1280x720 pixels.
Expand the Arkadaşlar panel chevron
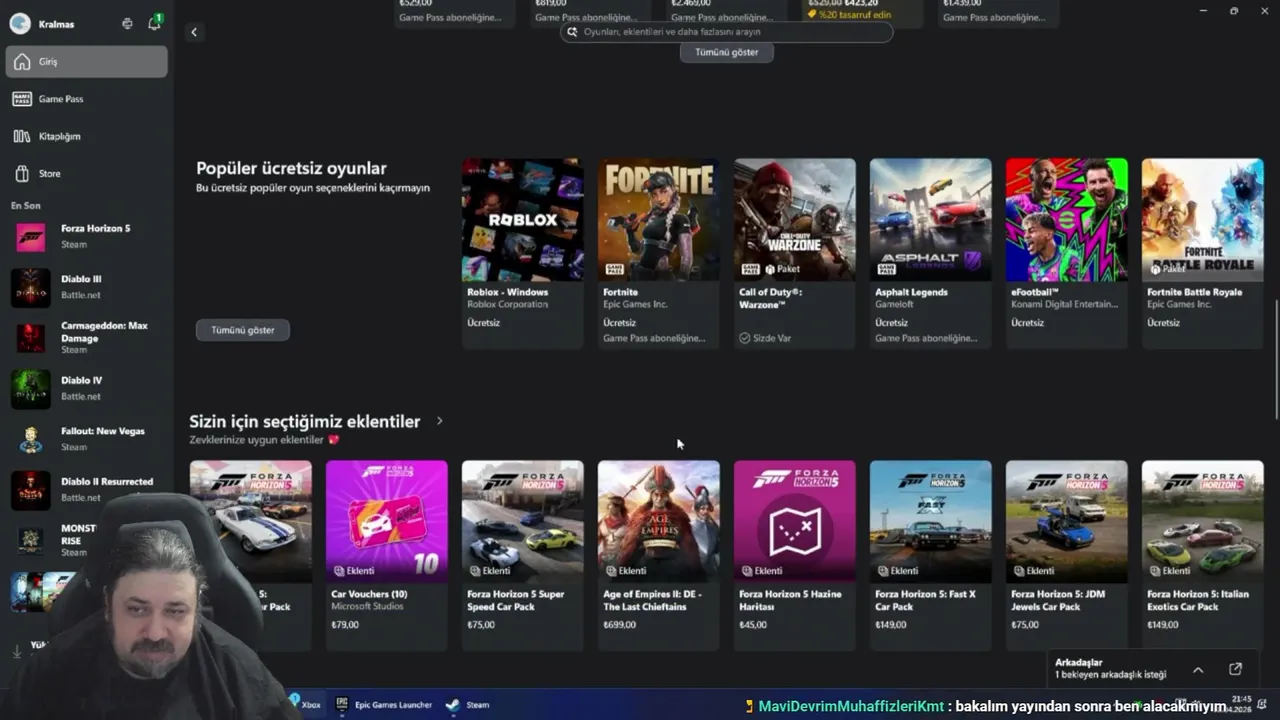click(1198, 669)
